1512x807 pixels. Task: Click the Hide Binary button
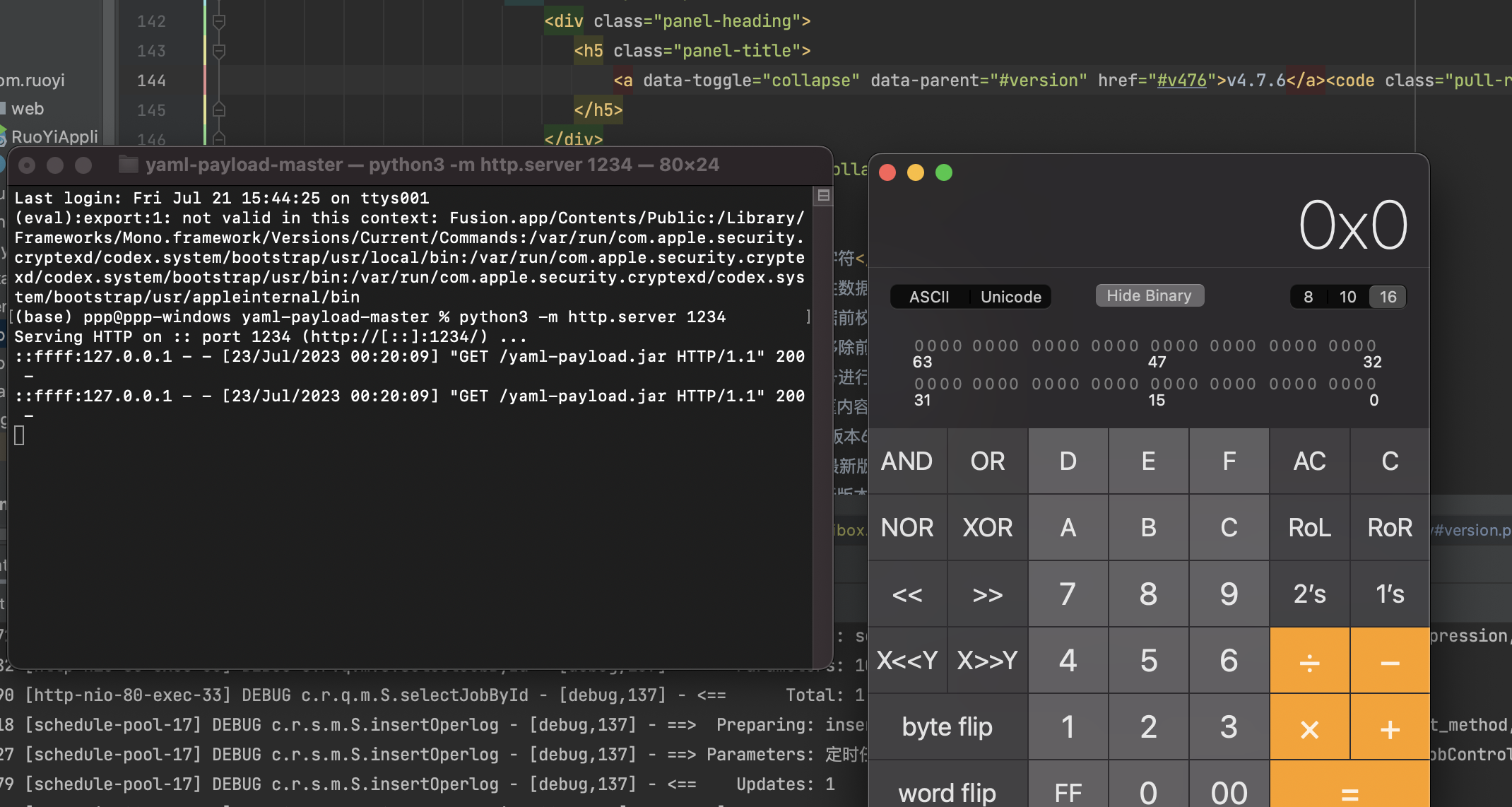(x=1150, y=295)
